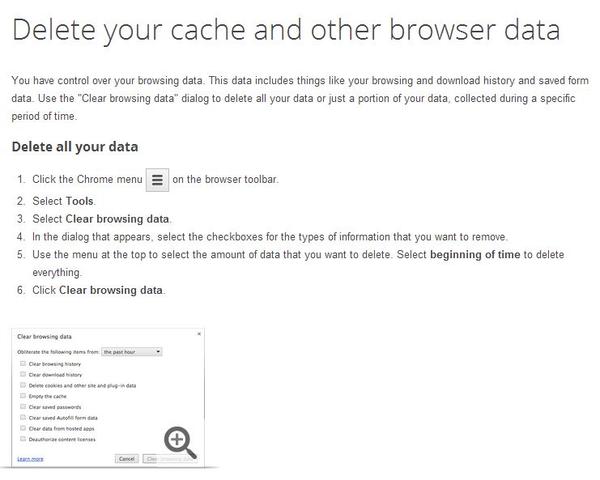Click the 'Clear browsing data' dialog title

[x=45, y=337]
